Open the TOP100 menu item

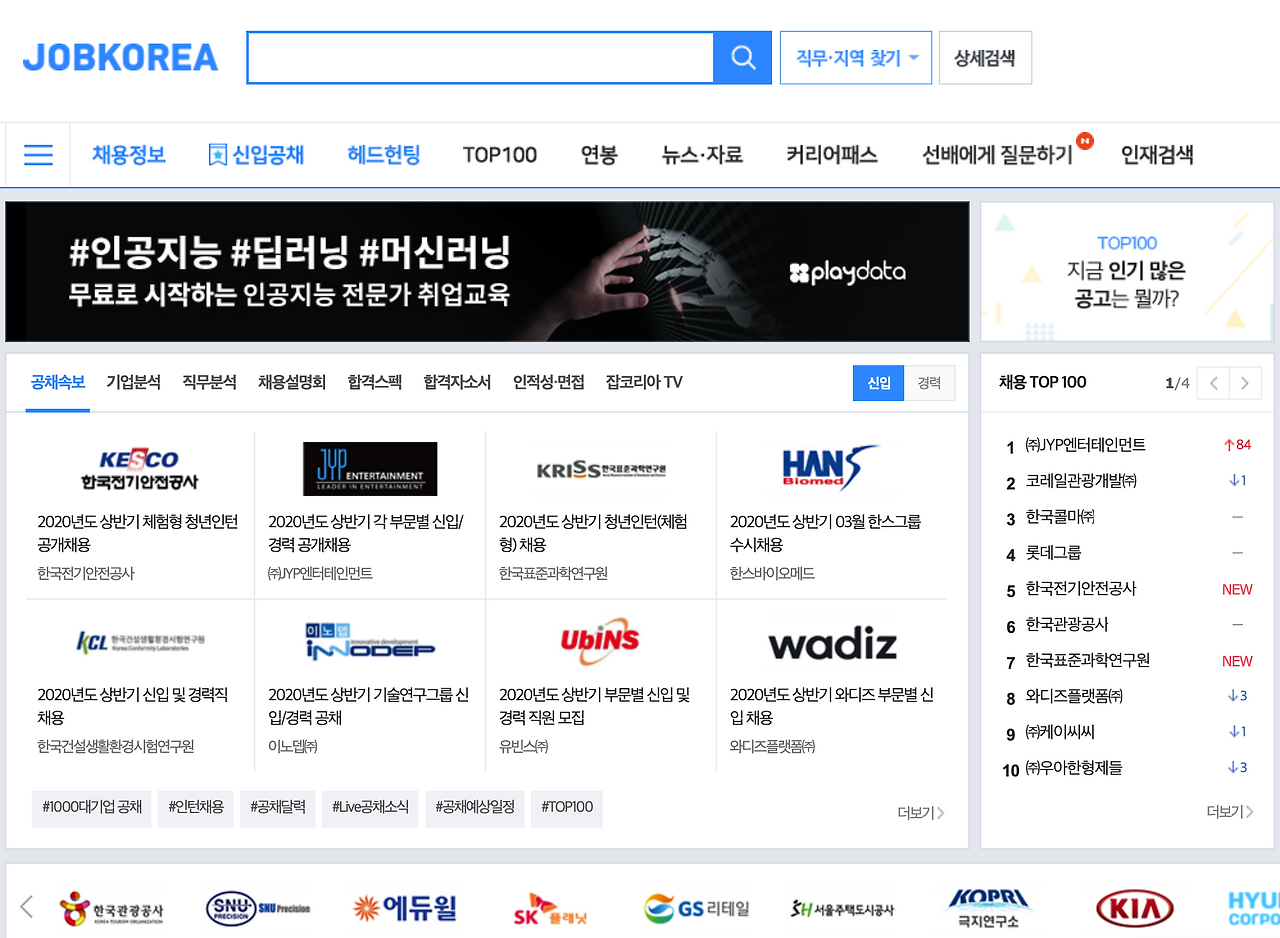[500, 155]
